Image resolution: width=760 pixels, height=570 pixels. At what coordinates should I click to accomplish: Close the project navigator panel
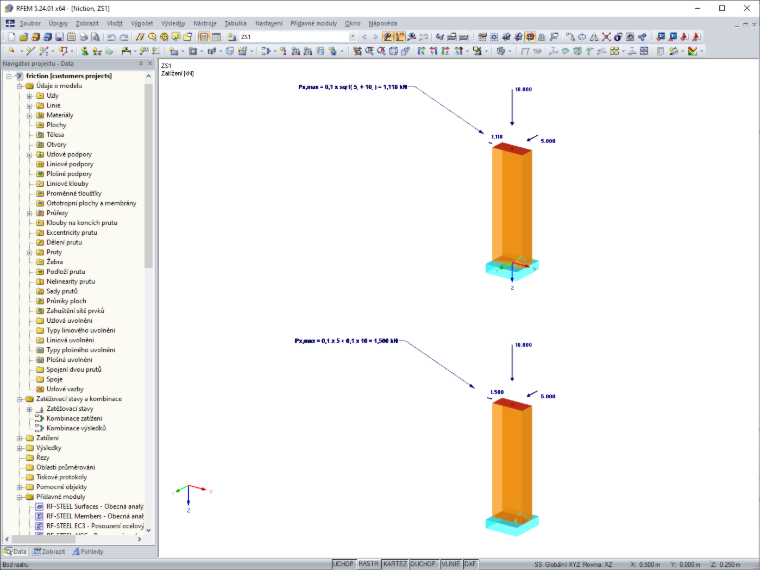click(150, 63)
